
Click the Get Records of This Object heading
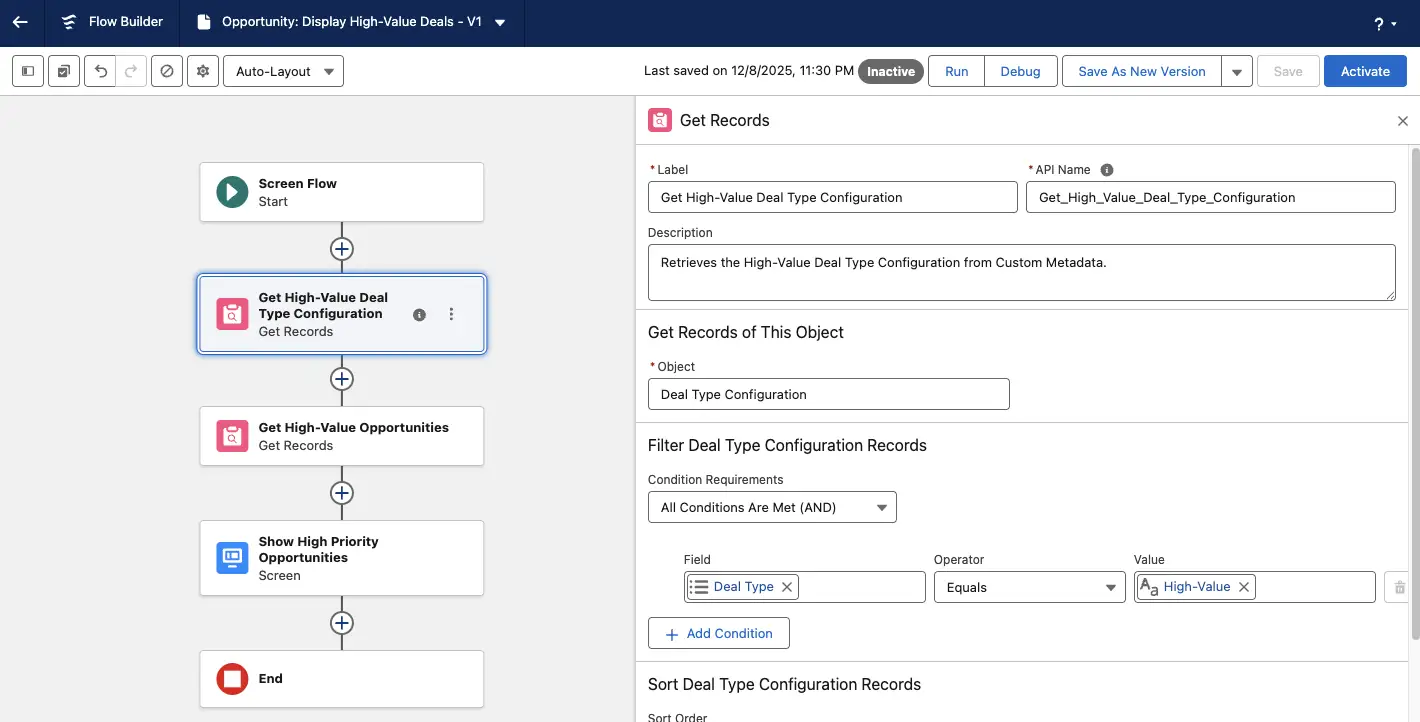746,333
